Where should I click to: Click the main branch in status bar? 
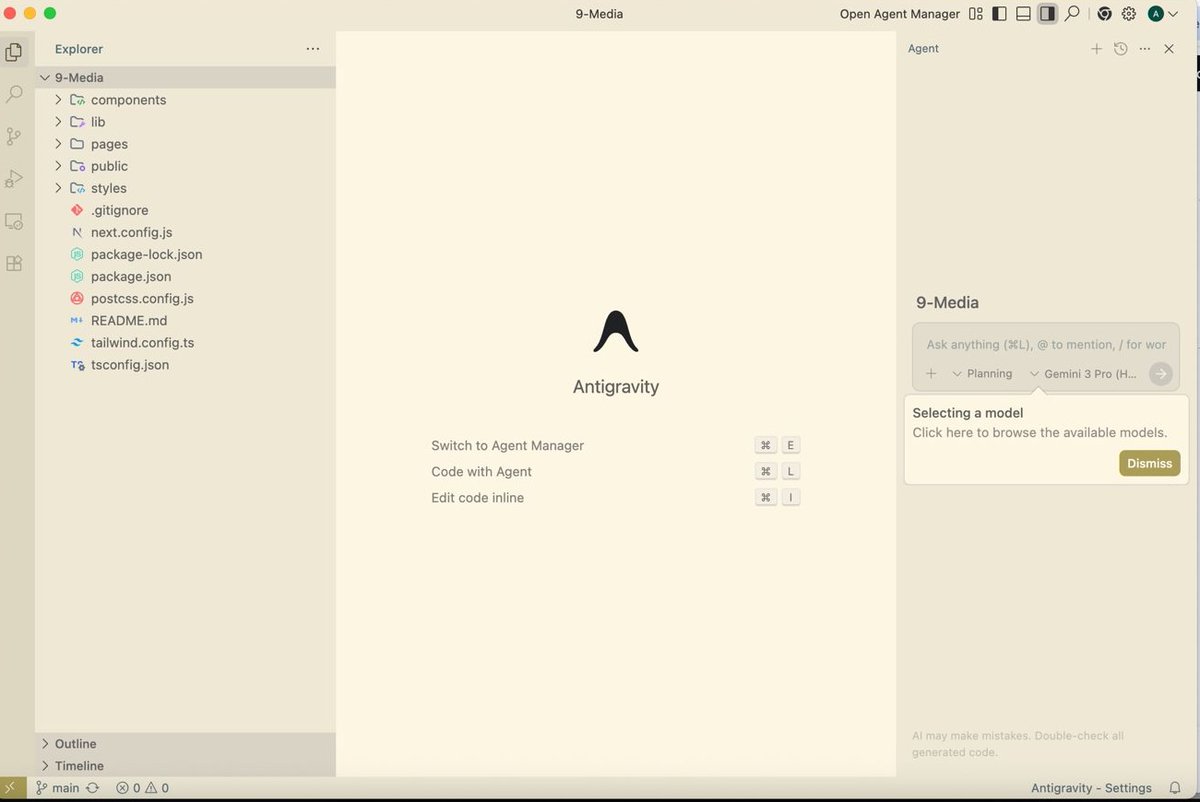[x=57, y=788]
